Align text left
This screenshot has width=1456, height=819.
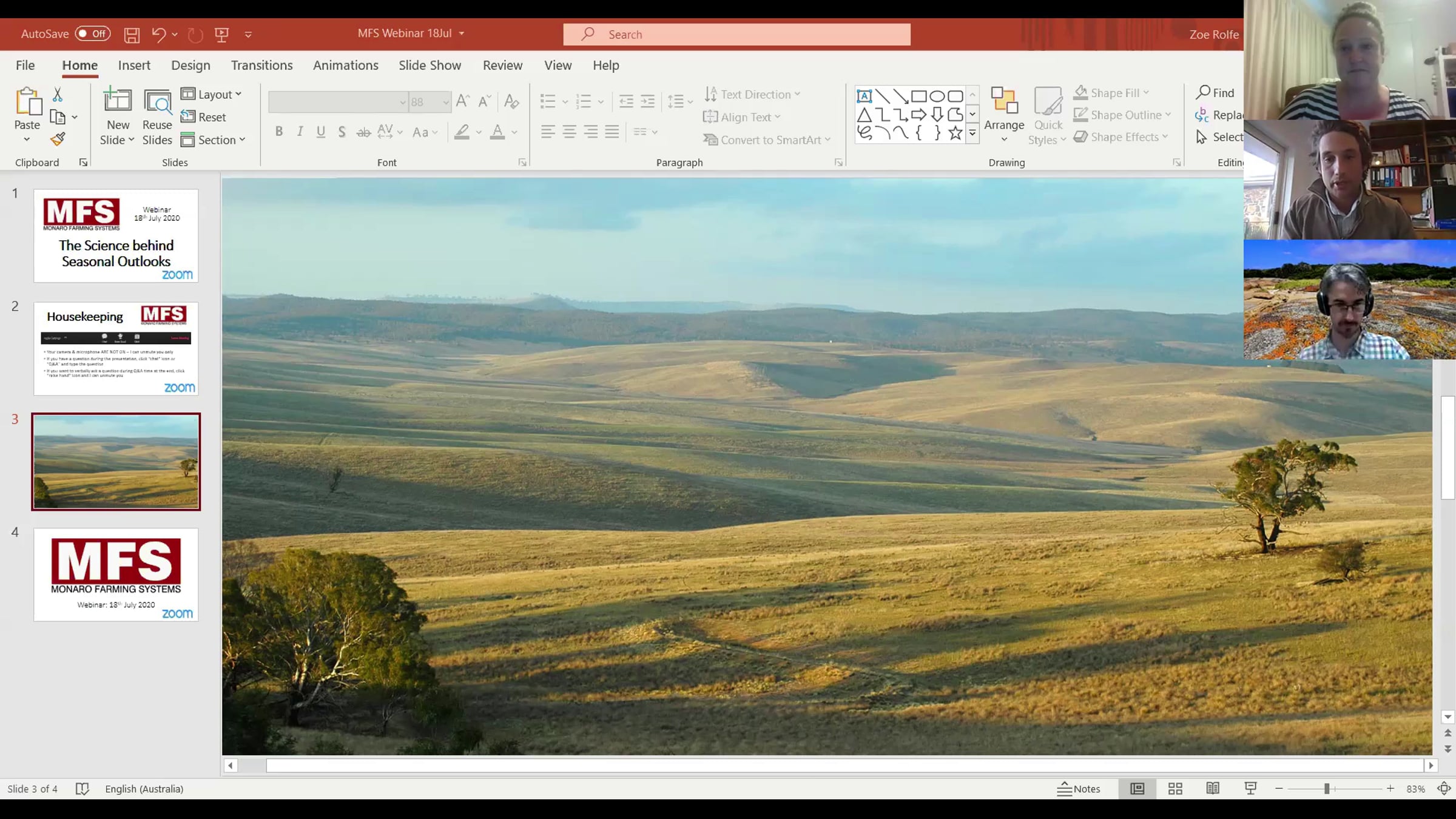548,132
